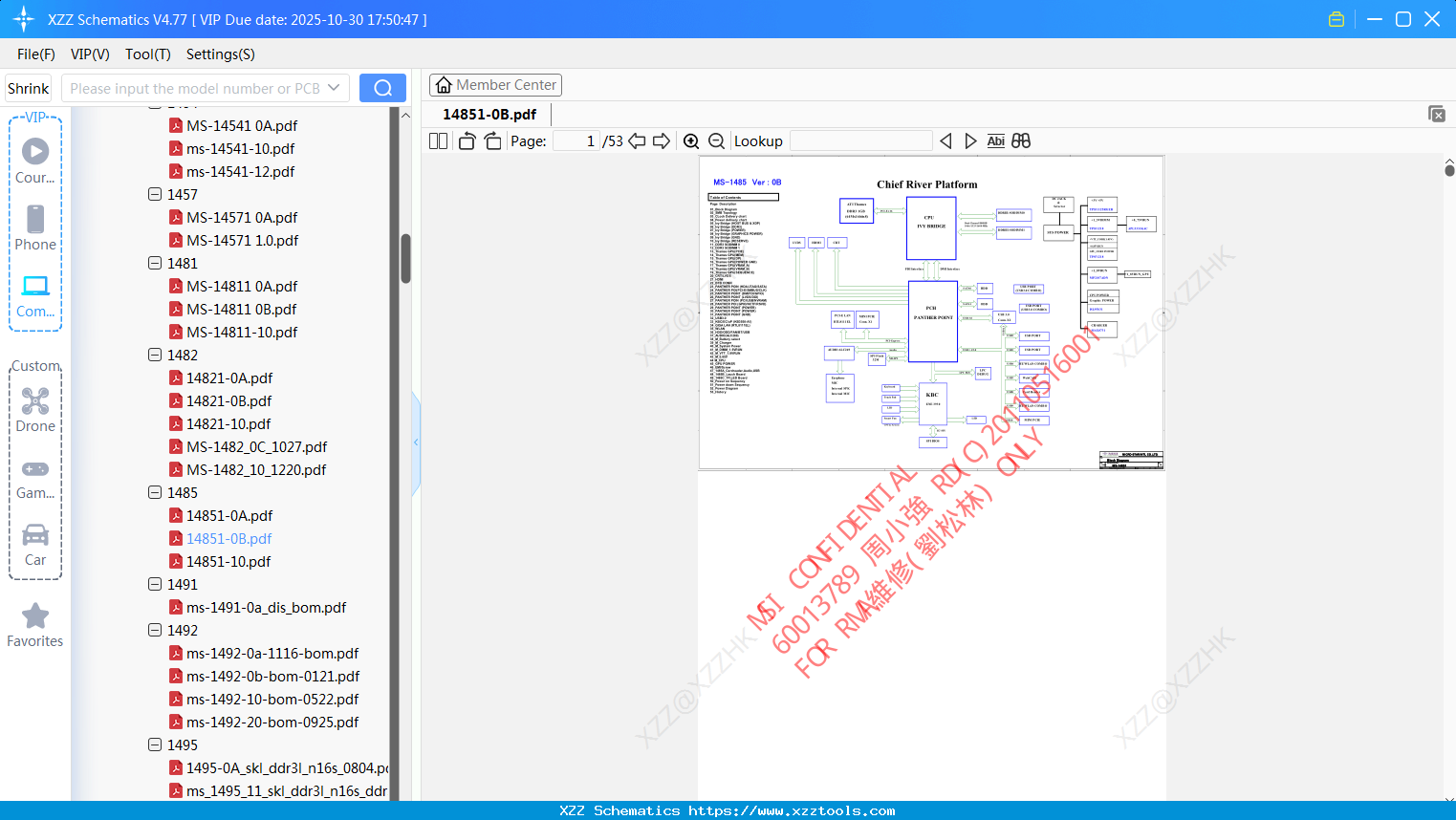Go to the next page arrow
This screenshot has width=1456, height=820.
click(x=662, y=141)
